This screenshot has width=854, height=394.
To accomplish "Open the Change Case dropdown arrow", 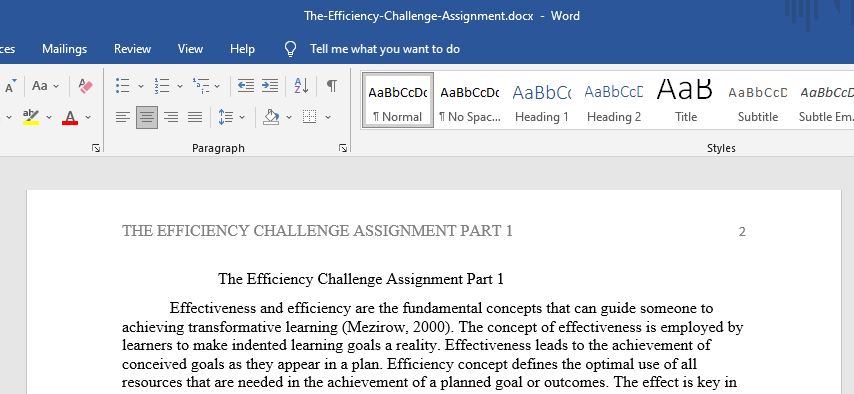I will click(56, 86).
